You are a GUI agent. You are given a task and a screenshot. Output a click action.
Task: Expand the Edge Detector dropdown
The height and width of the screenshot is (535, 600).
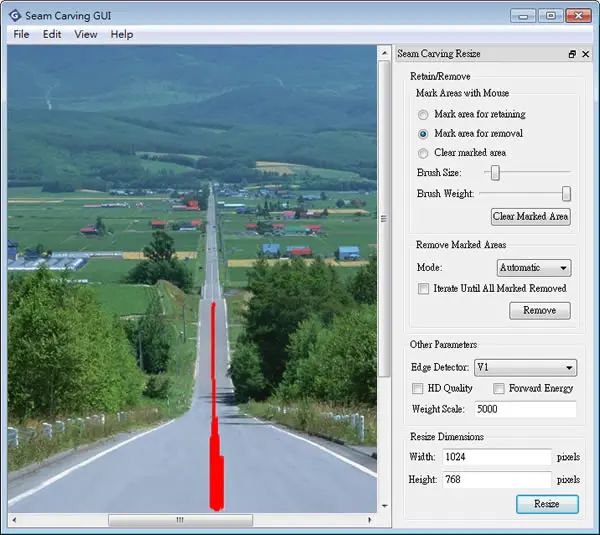[x=525, y=367]
